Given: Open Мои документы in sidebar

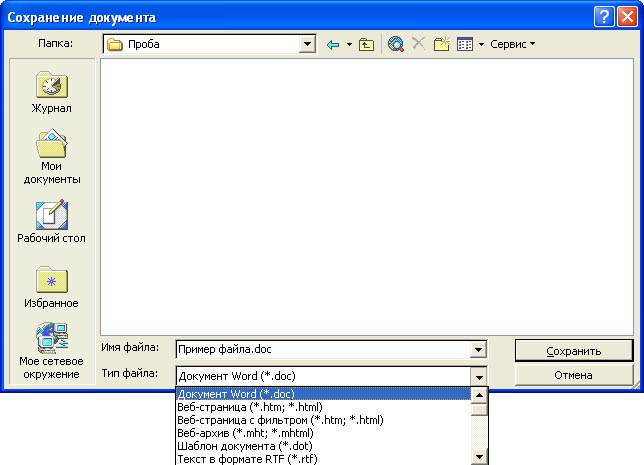Looking at the screenshot, I should coord(51,157).
